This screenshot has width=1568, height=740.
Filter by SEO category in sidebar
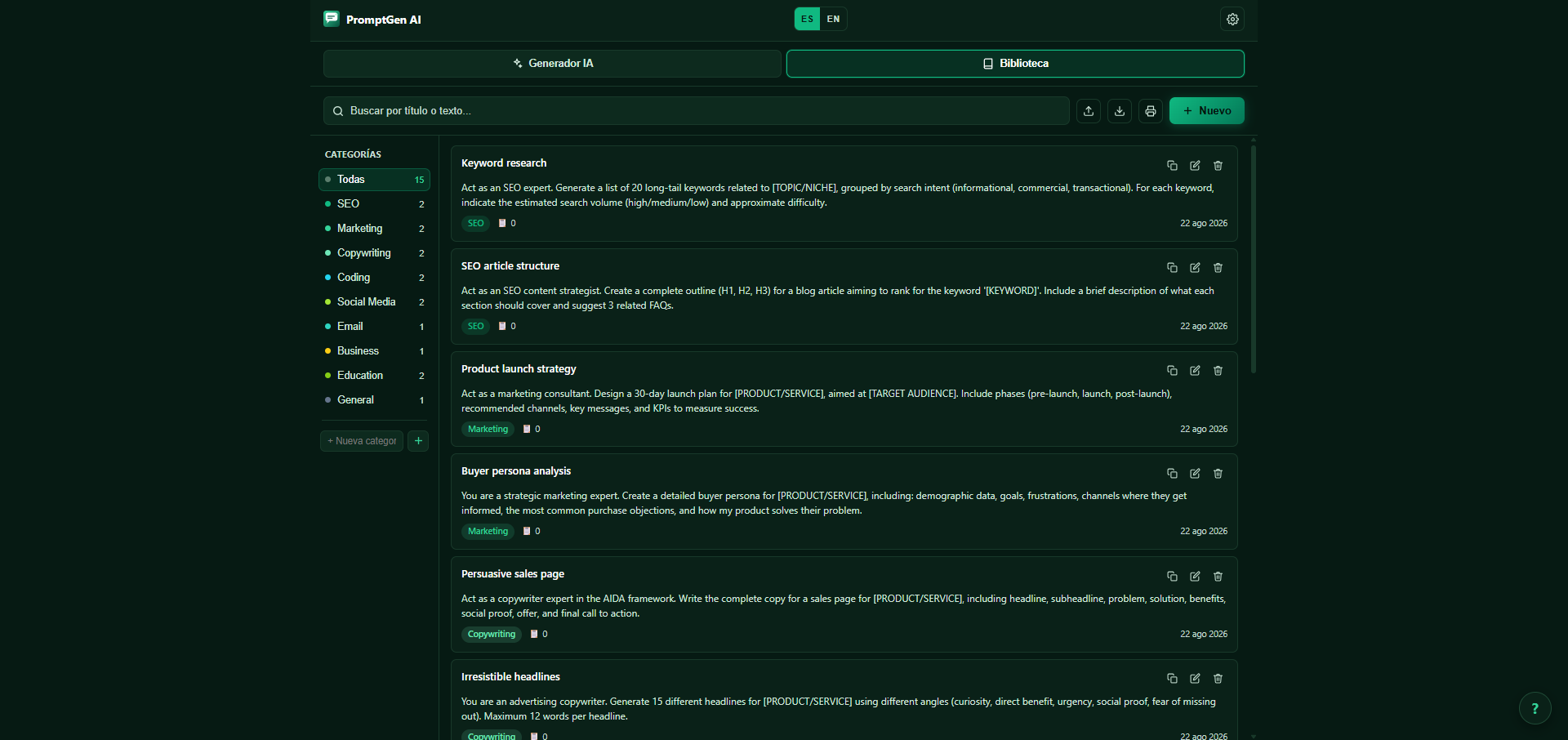pos(374,204)
